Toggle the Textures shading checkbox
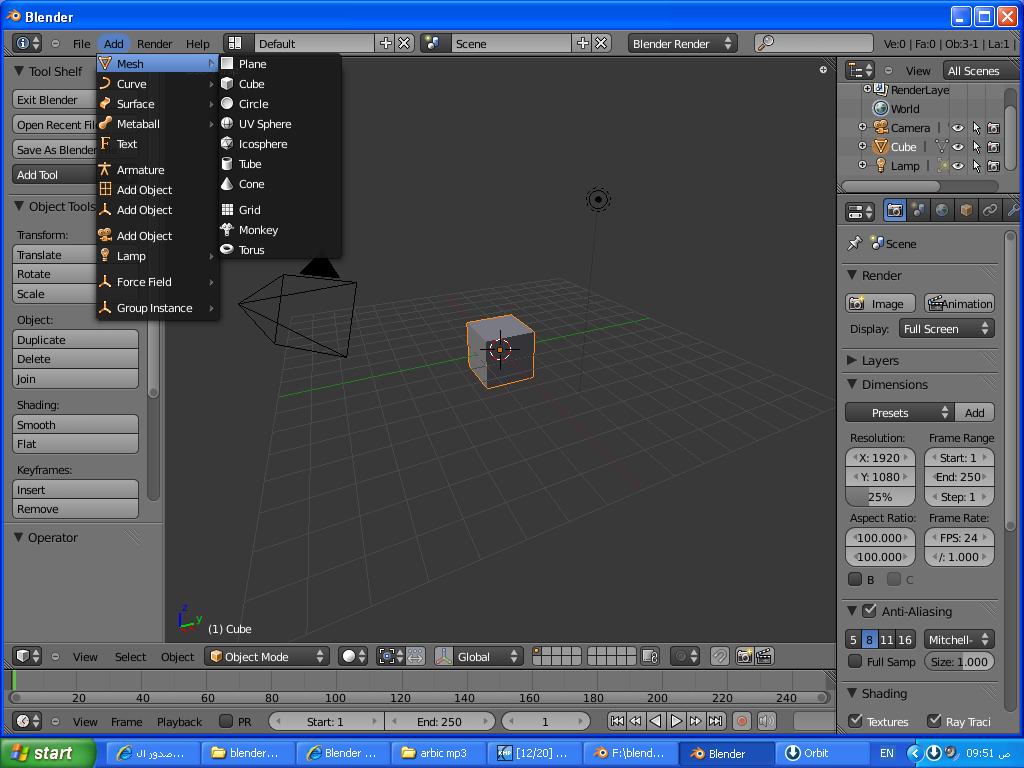Screen dimensions: 1024x768 coord(855,721)
